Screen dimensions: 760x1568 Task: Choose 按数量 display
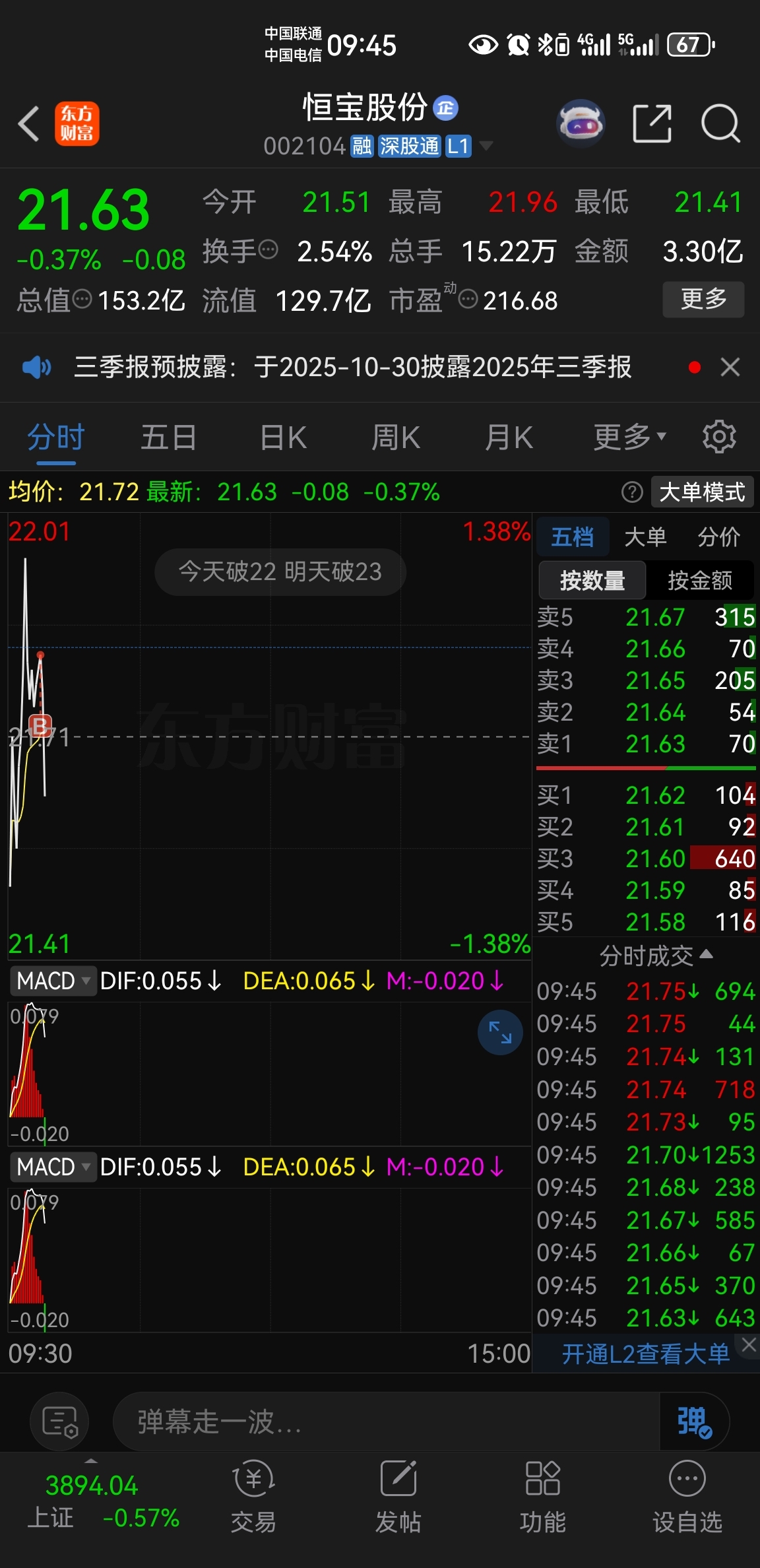click(x=592, y=580)
